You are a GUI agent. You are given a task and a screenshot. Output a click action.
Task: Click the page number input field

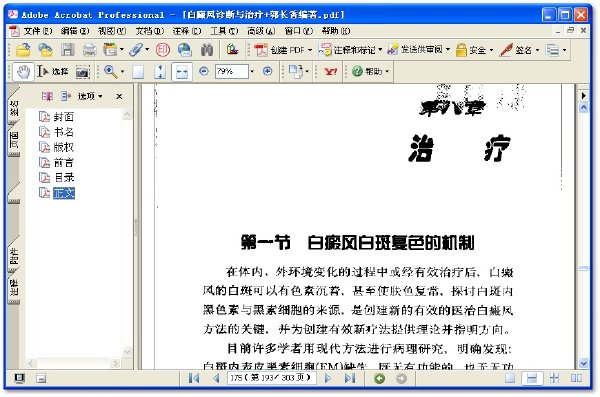[x=272, y=378]
